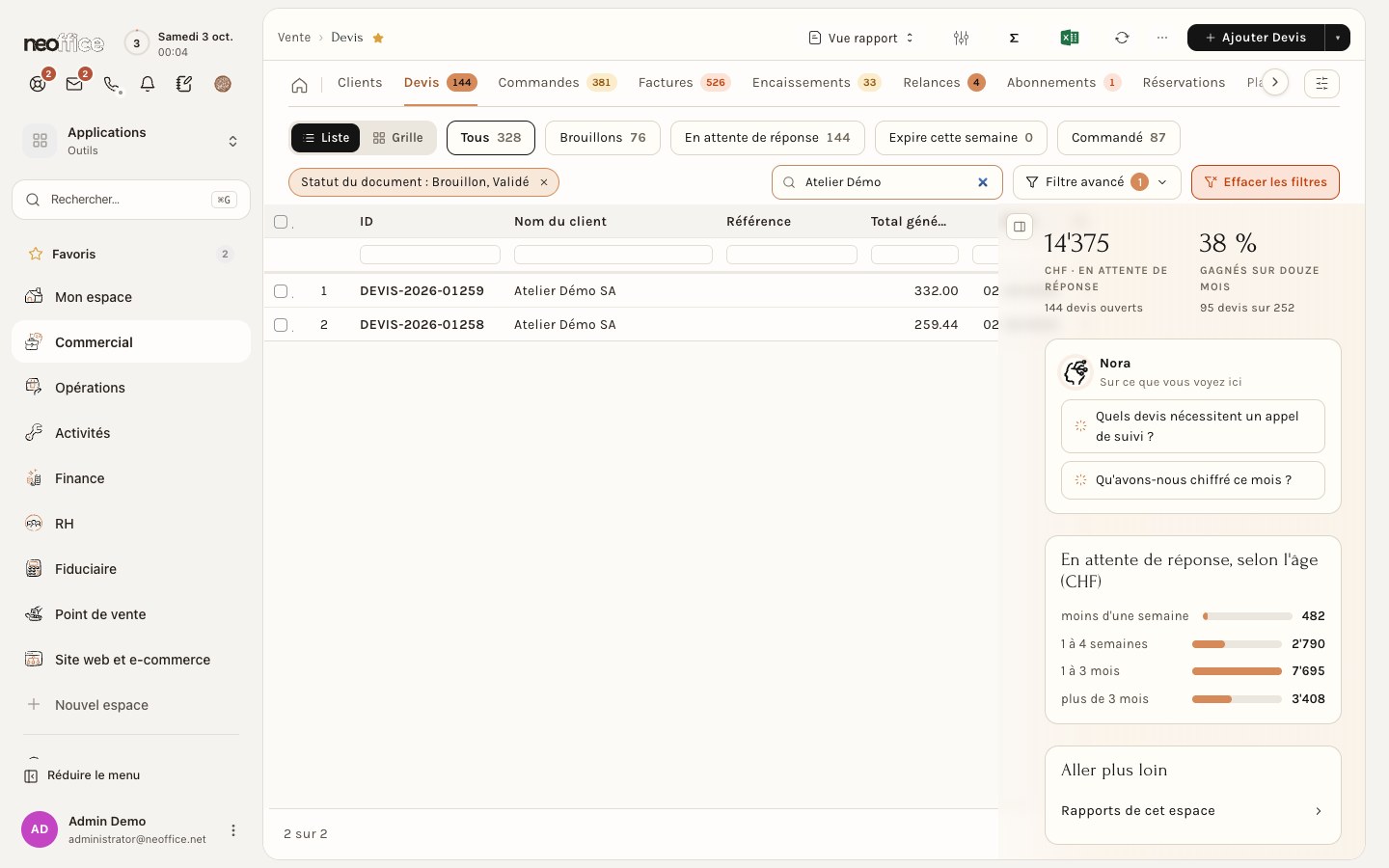Image resolution: width=1389 pixels, height=868 pixels.
Task: Export the list with Excel icon
Action: (x=1069, y=38)
